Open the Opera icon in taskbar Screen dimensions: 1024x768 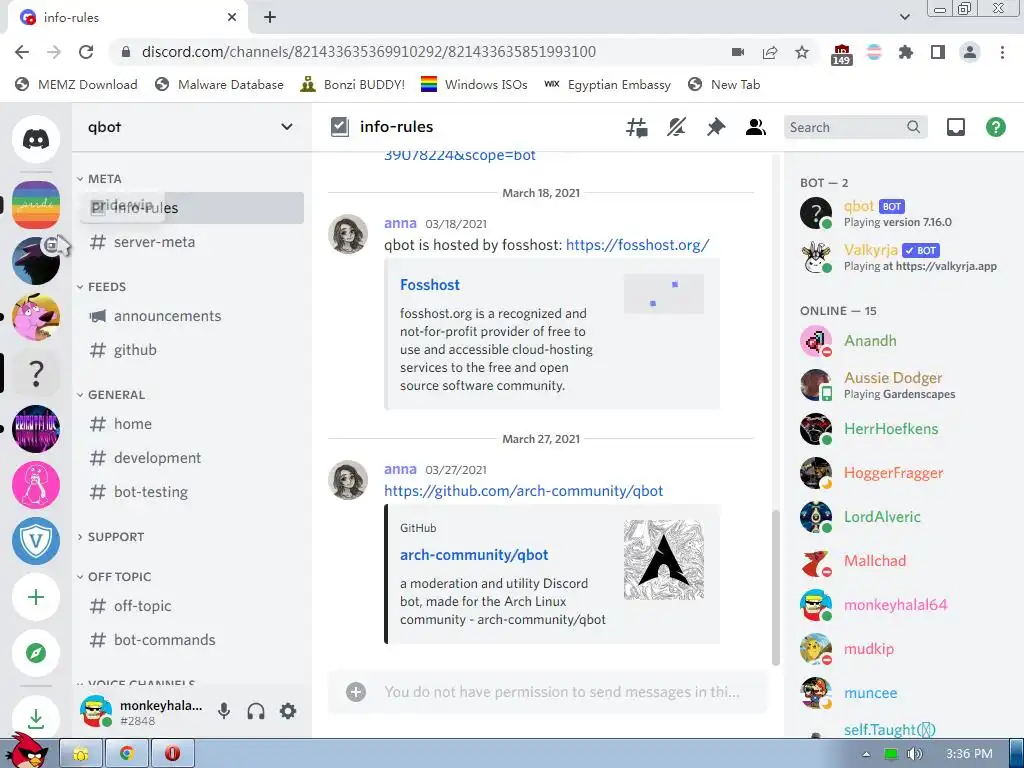pos(172,754)
